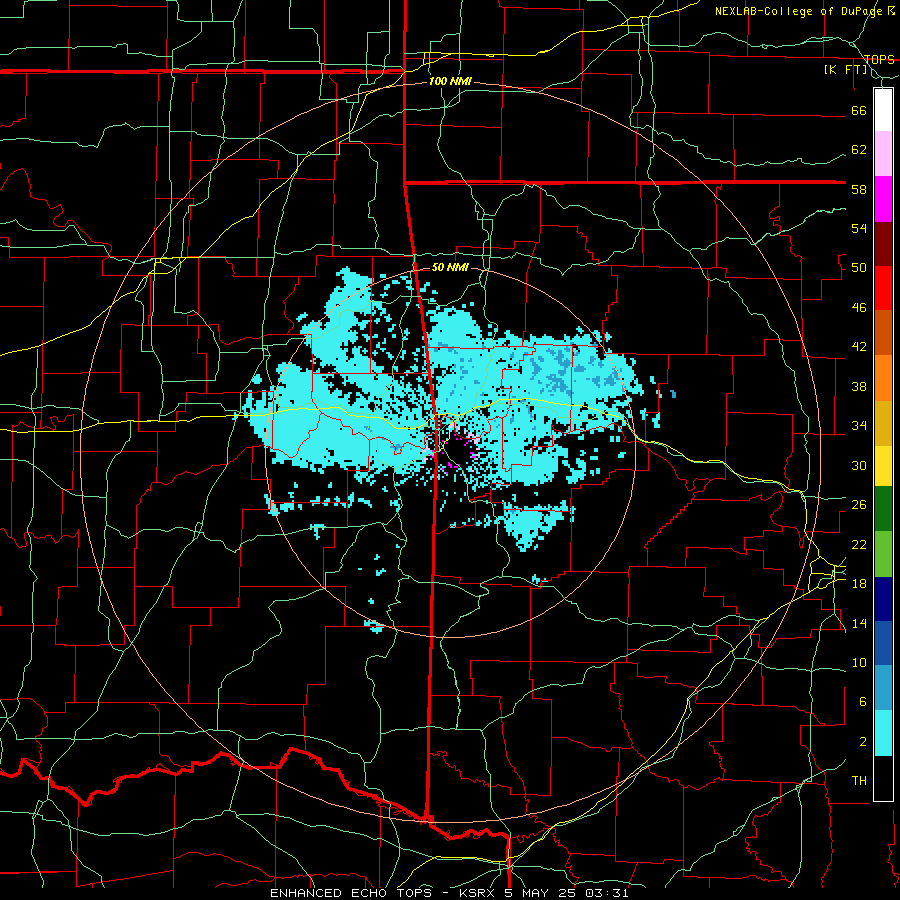Select the bright orange legend swatch
Image resolution: width=900 pixels, height=900 pixels.
pos(883,377)
